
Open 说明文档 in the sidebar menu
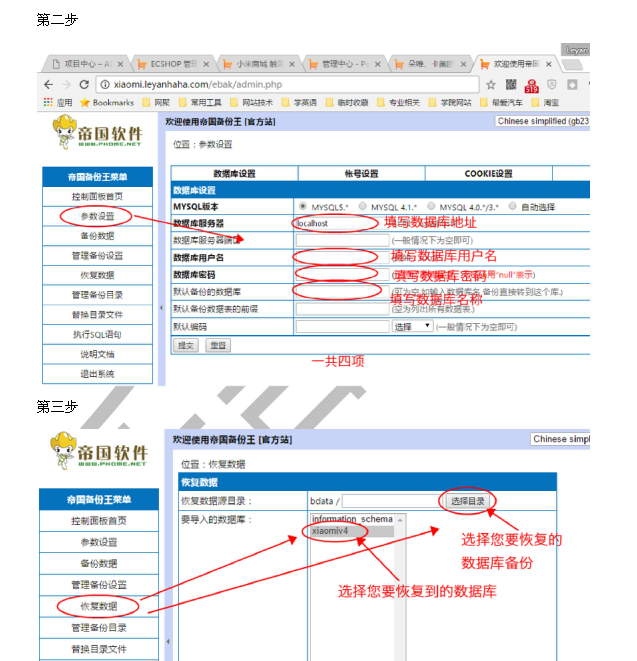pyautogui.click(x=97, y=354)
